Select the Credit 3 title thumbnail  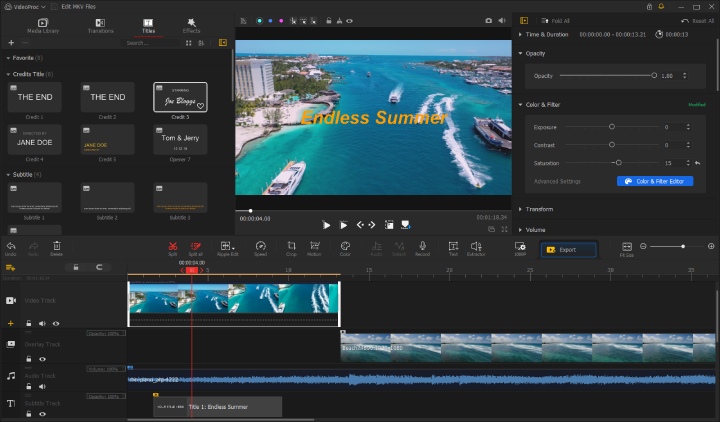[180, 97]
